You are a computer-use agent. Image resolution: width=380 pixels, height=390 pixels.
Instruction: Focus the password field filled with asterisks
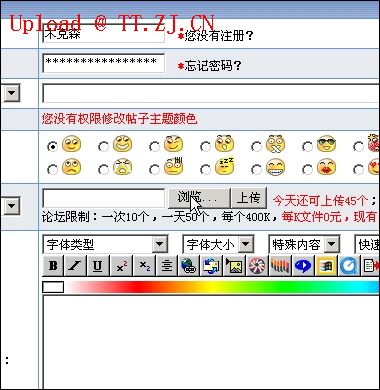pos(104,63)
